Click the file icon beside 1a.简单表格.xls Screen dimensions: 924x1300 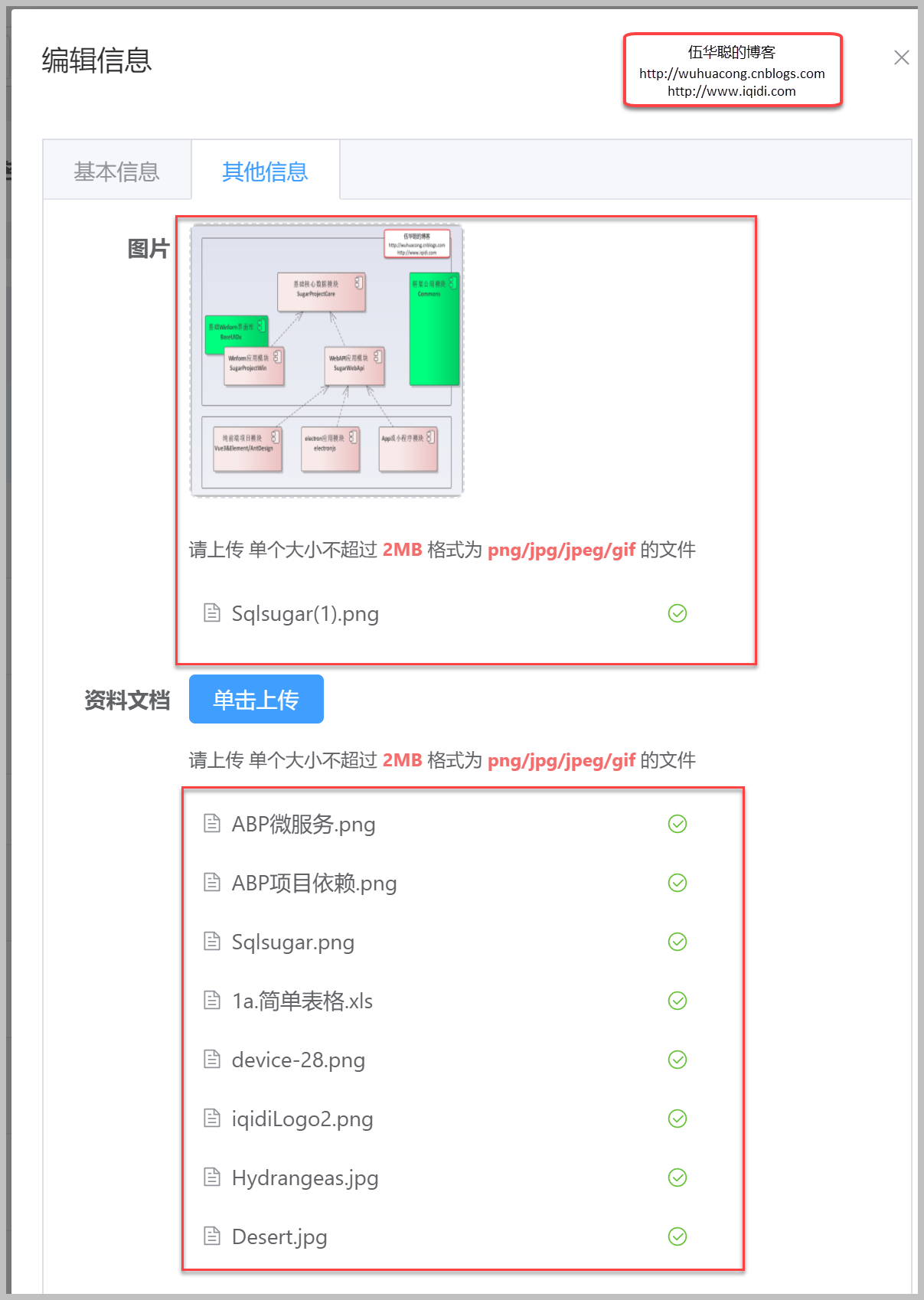point(212,1001)
